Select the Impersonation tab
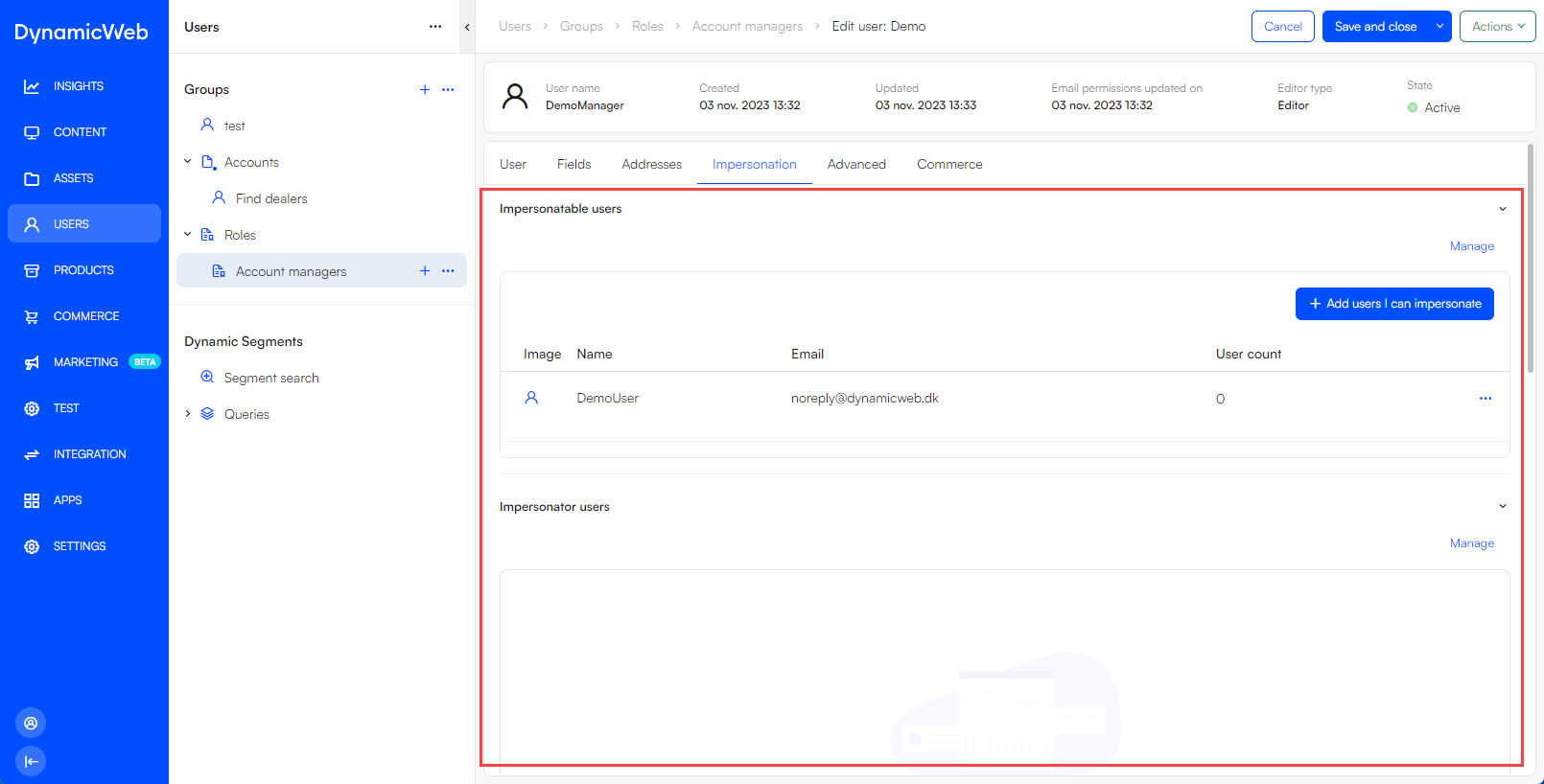Viewport: 1544px width, 784px height. pos(755,164)
